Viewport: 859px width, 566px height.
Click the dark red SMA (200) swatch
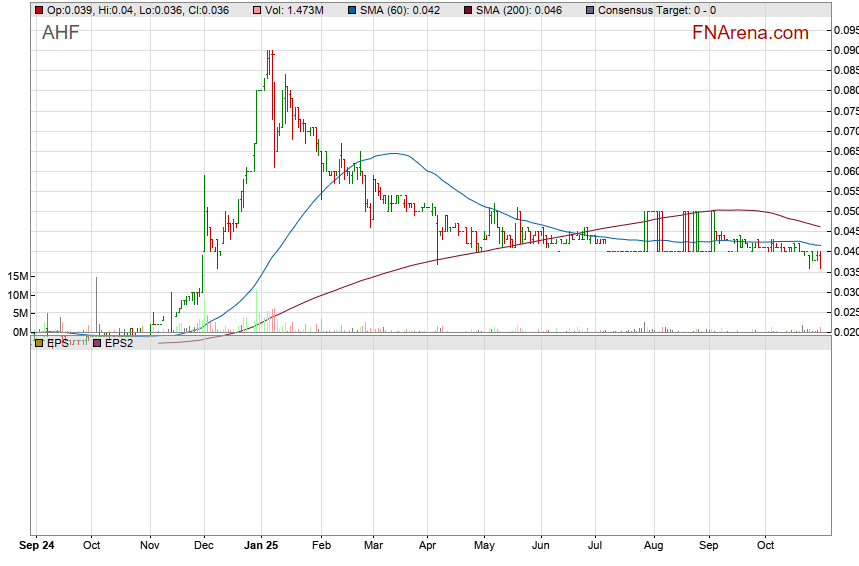471,10
